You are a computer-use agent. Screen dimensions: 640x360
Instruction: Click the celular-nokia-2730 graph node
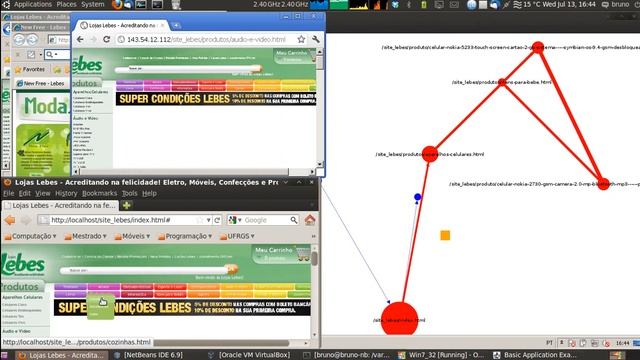click(603, 184)
